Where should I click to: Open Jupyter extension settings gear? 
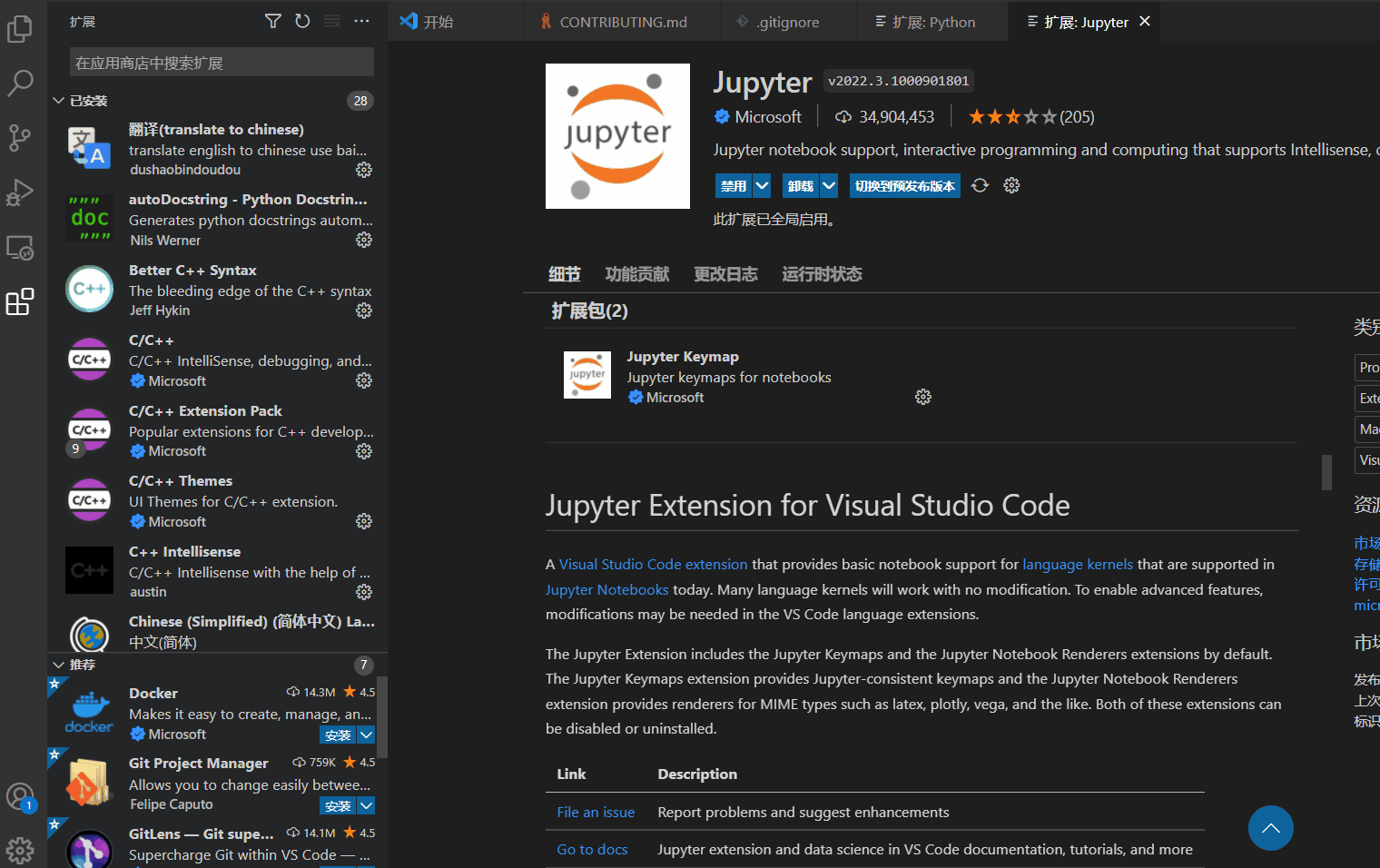pos(1011,185)
